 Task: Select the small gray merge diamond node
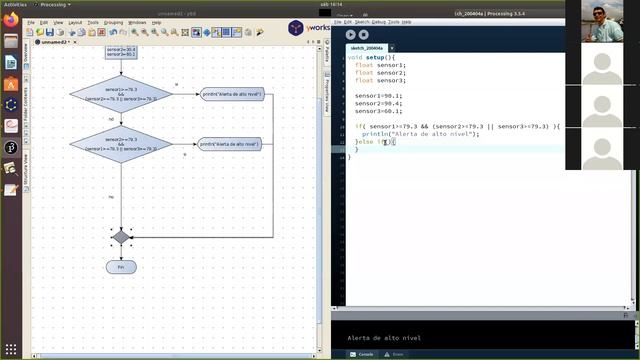[121, 237]
